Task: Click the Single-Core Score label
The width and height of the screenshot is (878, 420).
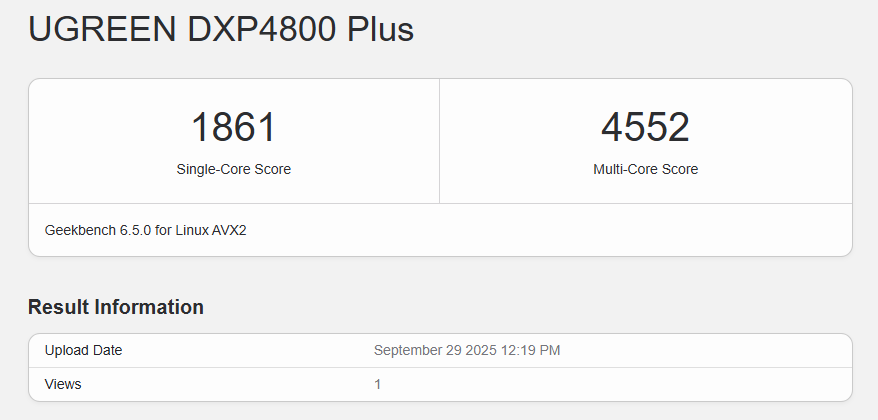Action: [233, 169]
